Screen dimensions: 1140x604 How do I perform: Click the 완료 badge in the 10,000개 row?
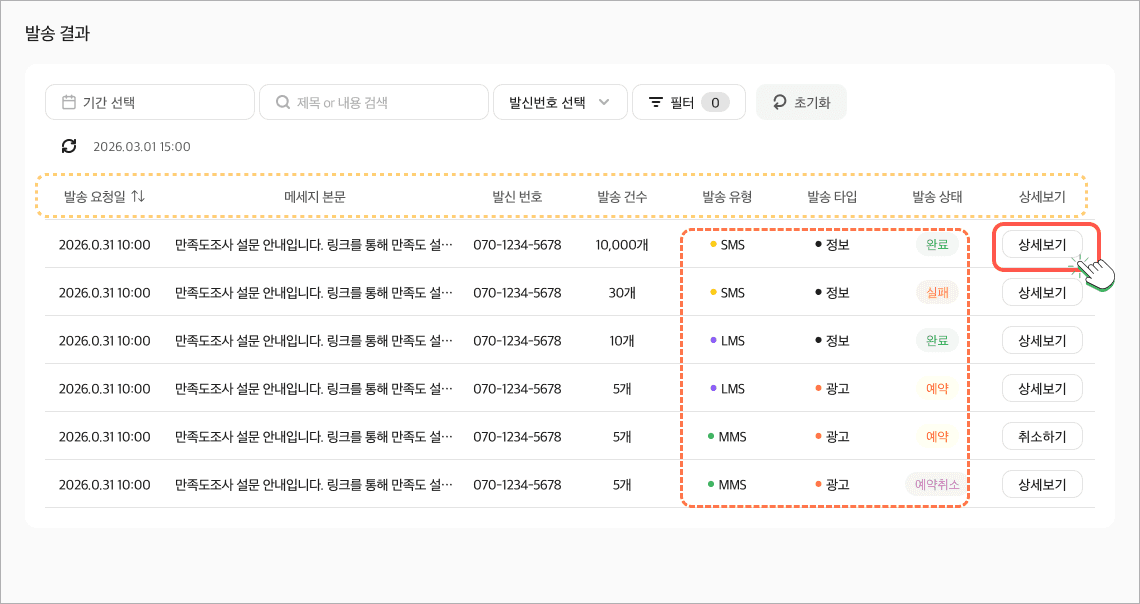937,245
